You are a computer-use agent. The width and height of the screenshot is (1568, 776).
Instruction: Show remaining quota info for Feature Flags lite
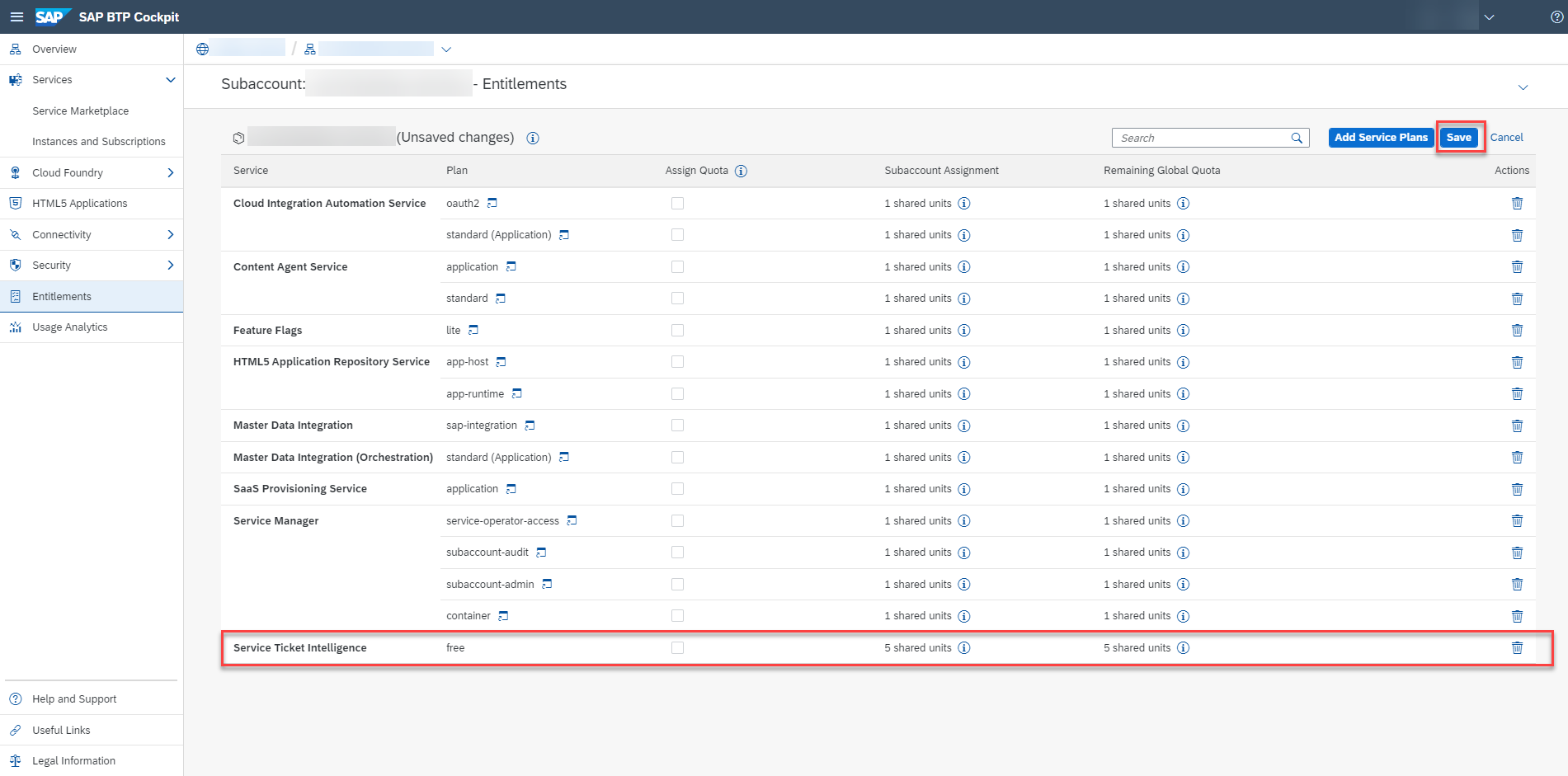(1183, 330)
